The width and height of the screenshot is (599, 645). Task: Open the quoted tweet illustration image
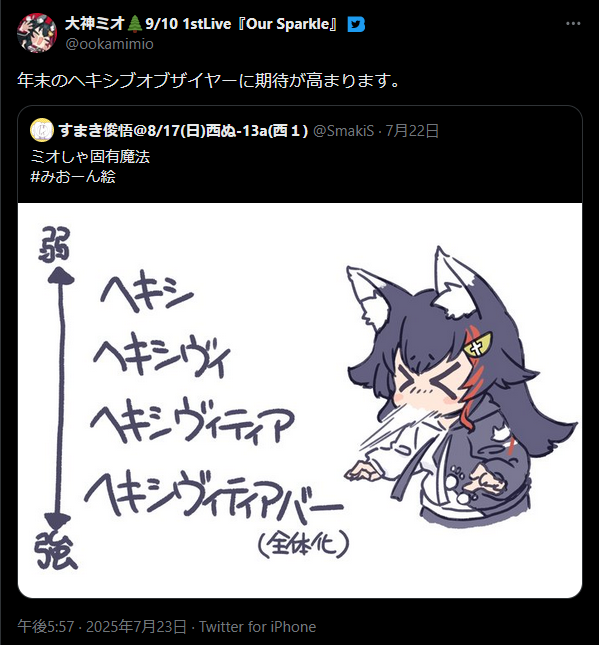(300, 400)
